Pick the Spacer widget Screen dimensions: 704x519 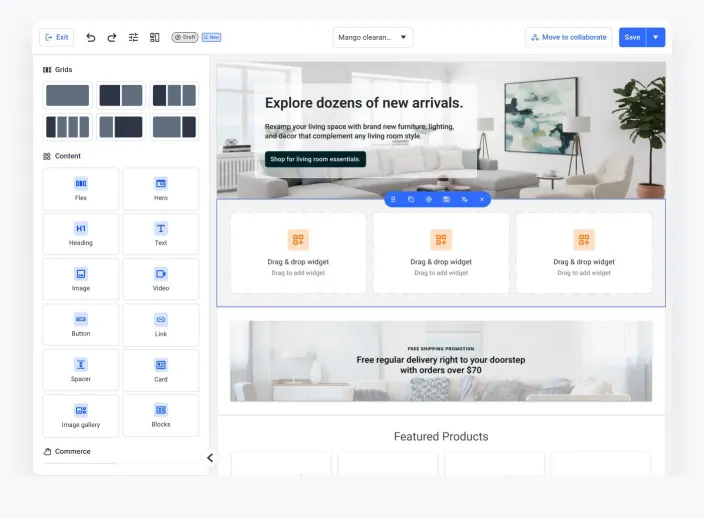pyautogui.click(x=81, y=370)
